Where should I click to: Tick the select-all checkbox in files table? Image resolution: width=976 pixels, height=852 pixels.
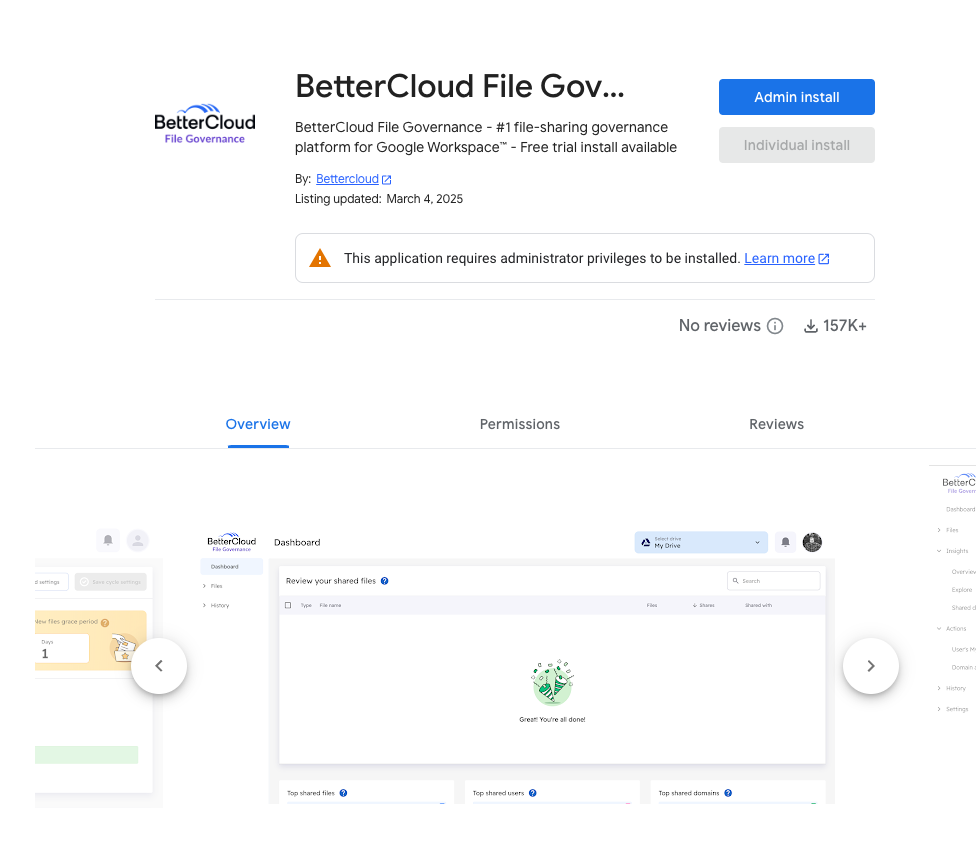click(288, 605)
